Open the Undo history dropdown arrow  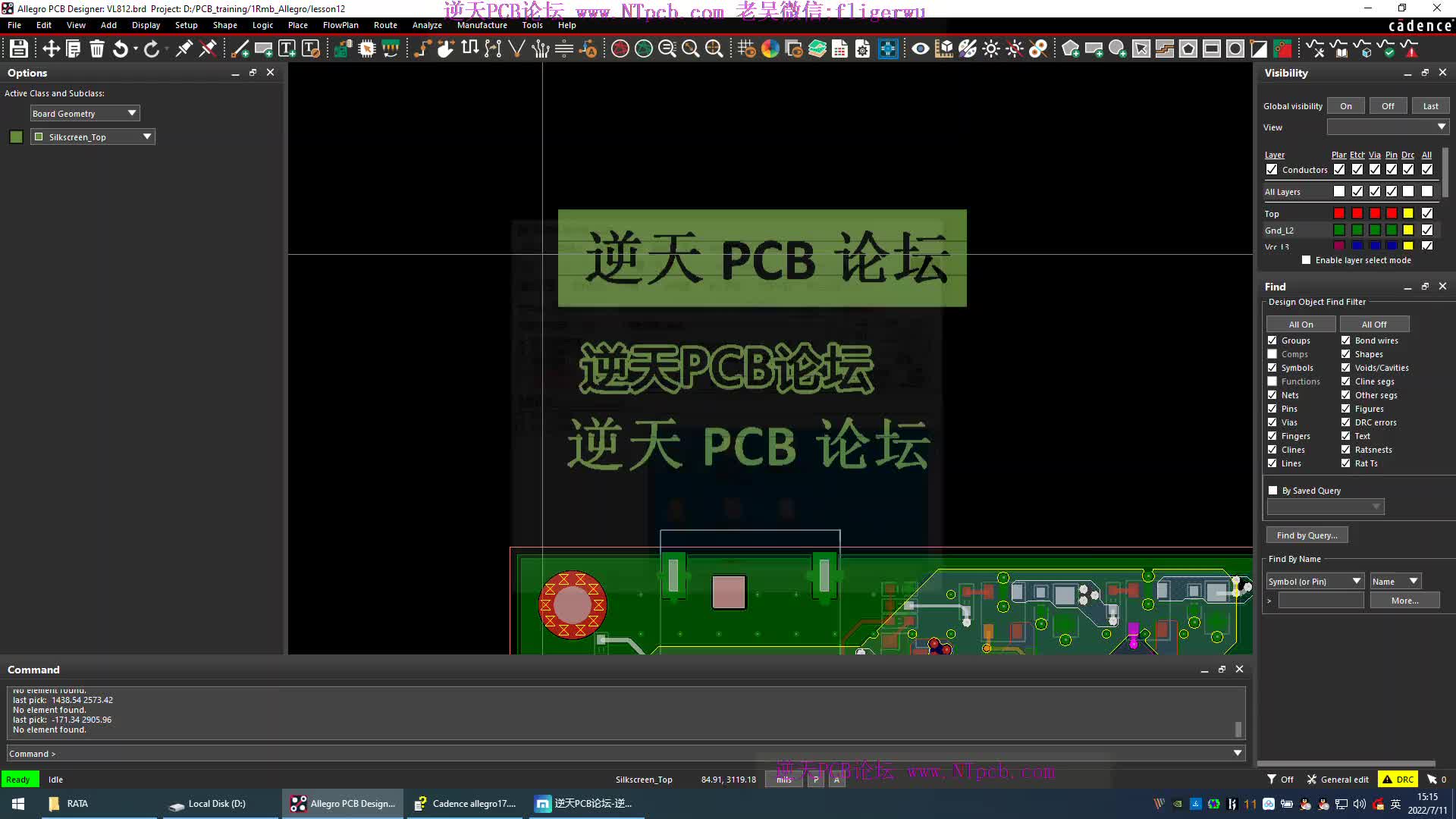136,49
